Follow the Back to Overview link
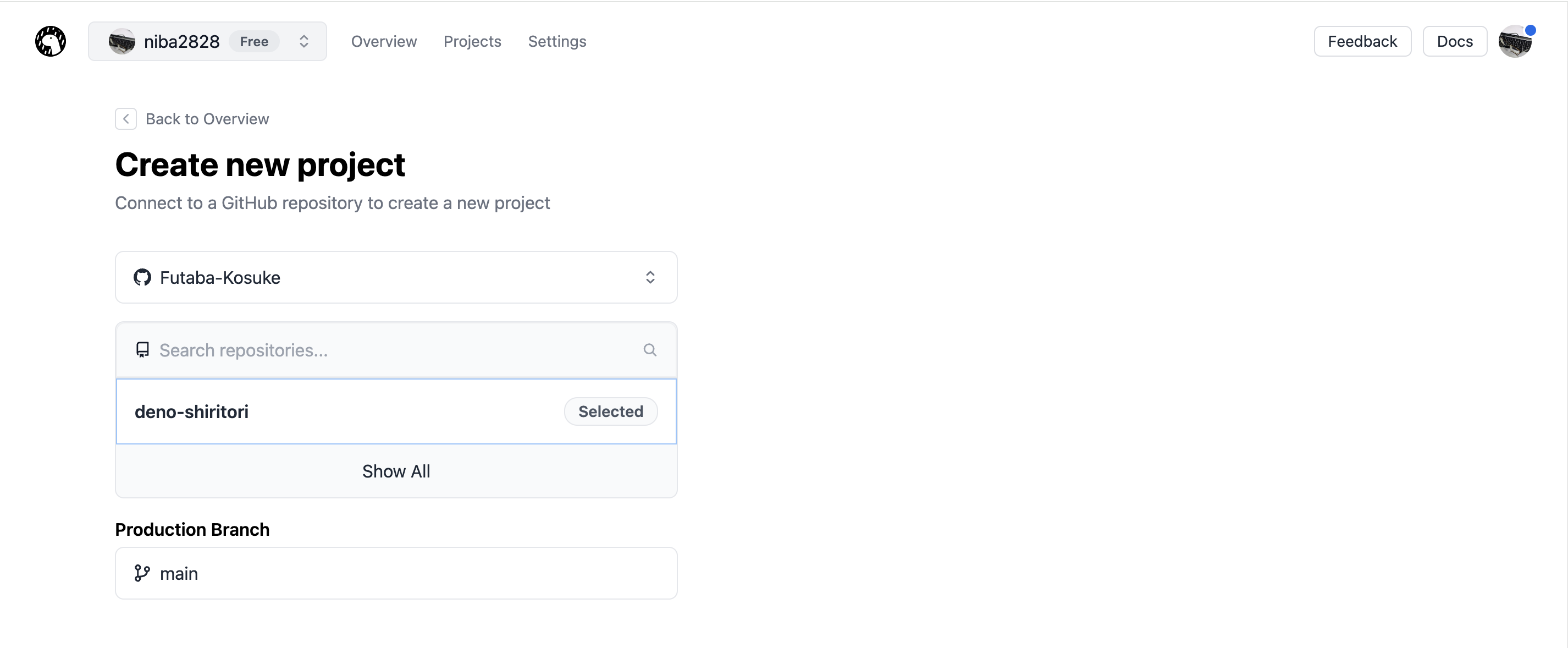 207,119
